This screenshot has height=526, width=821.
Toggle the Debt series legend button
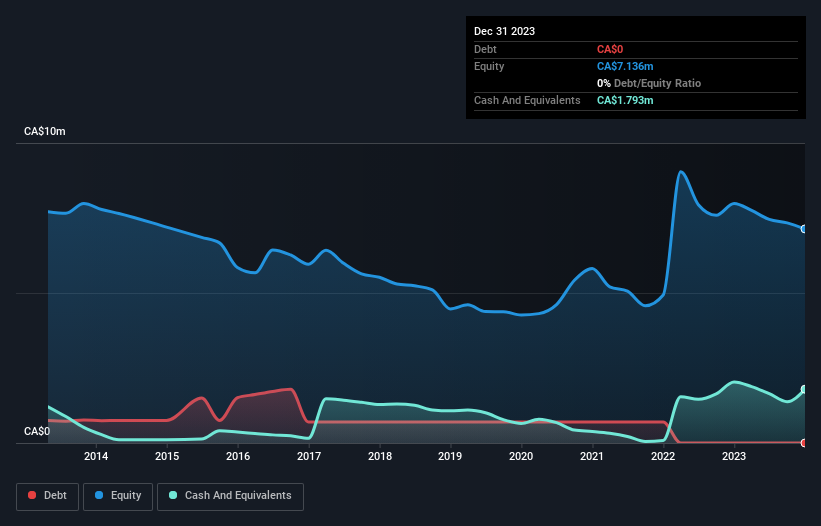(x=48, y=496)
